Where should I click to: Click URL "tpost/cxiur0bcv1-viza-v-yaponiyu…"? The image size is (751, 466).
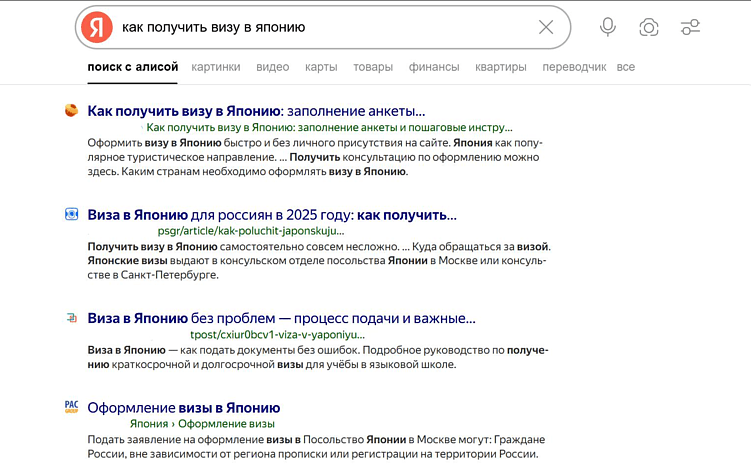[x=277, y=334]
